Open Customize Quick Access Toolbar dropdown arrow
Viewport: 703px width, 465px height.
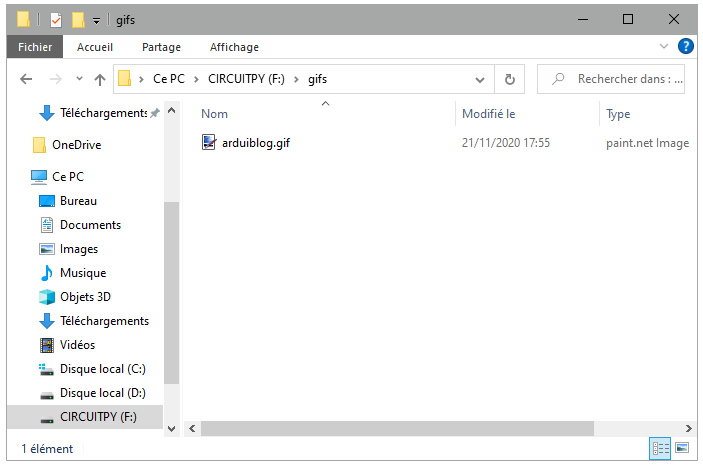(x=96, y=21)
